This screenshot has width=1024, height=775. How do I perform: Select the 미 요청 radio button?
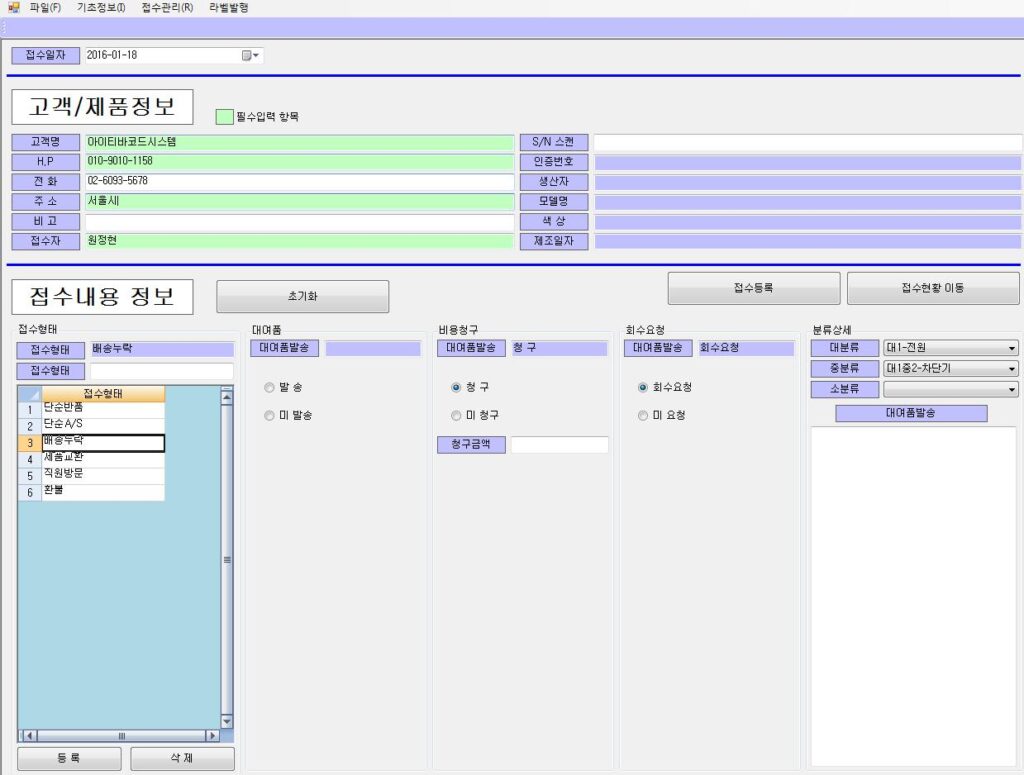(643, 415)
